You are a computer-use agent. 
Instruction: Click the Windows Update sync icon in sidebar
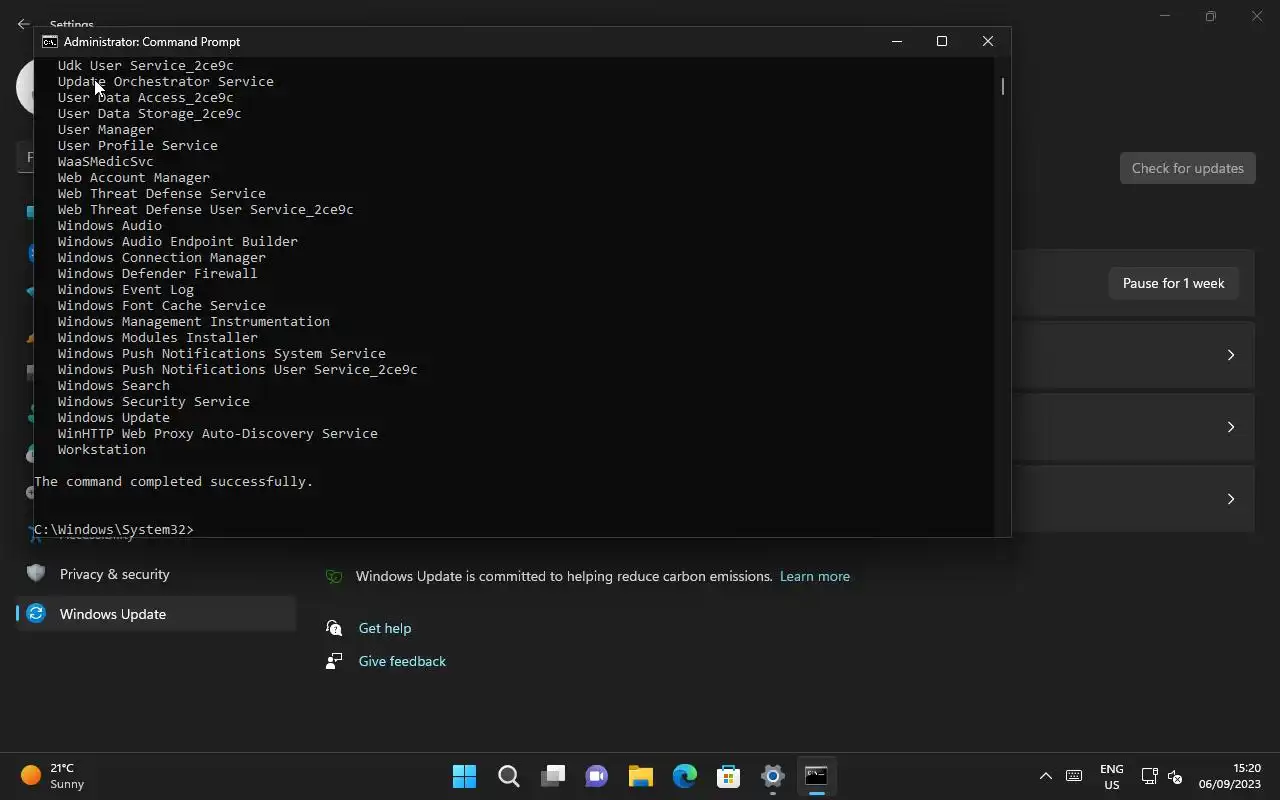point(36,614)
